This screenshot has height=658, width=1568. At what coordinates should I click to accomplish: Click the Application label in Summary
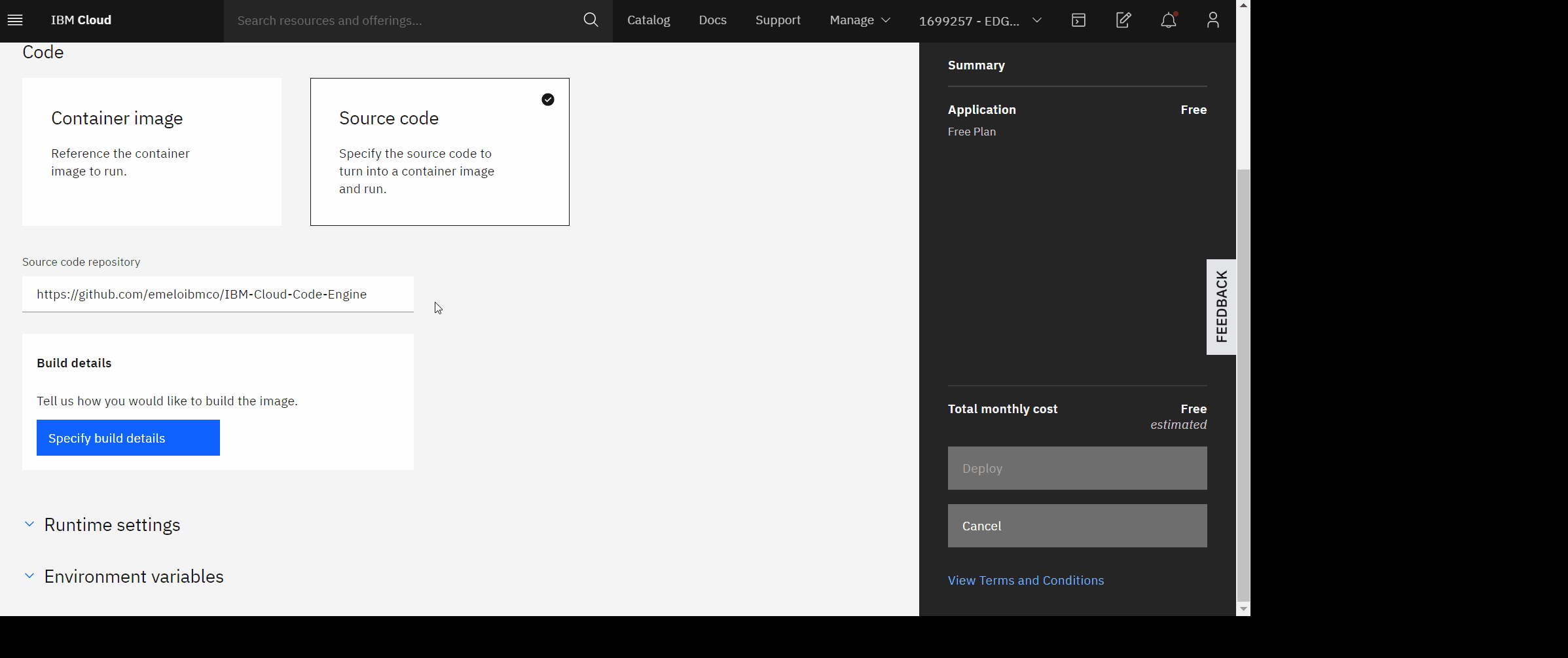pos(981,110)
